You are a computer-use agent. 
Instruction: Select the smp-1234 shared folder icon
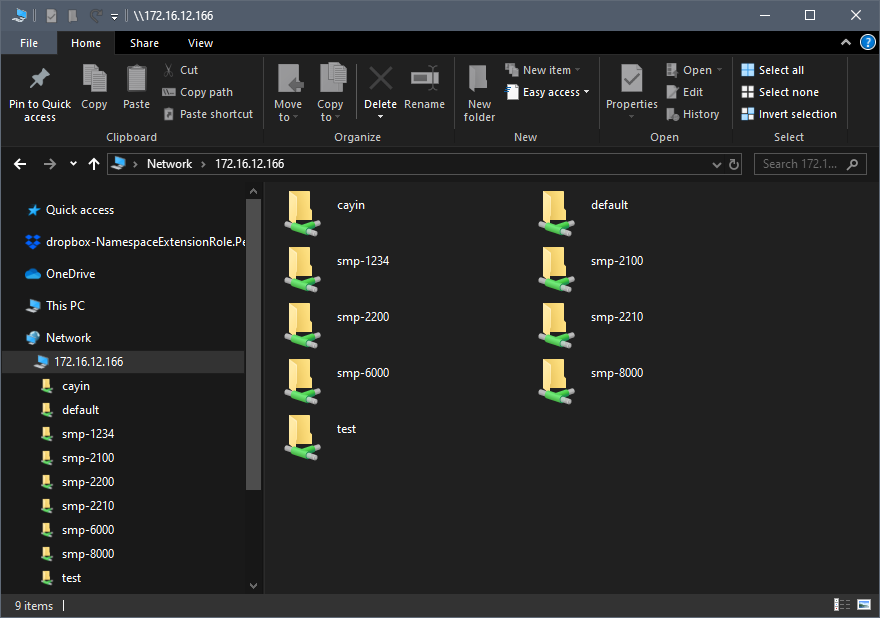(302, 269)
